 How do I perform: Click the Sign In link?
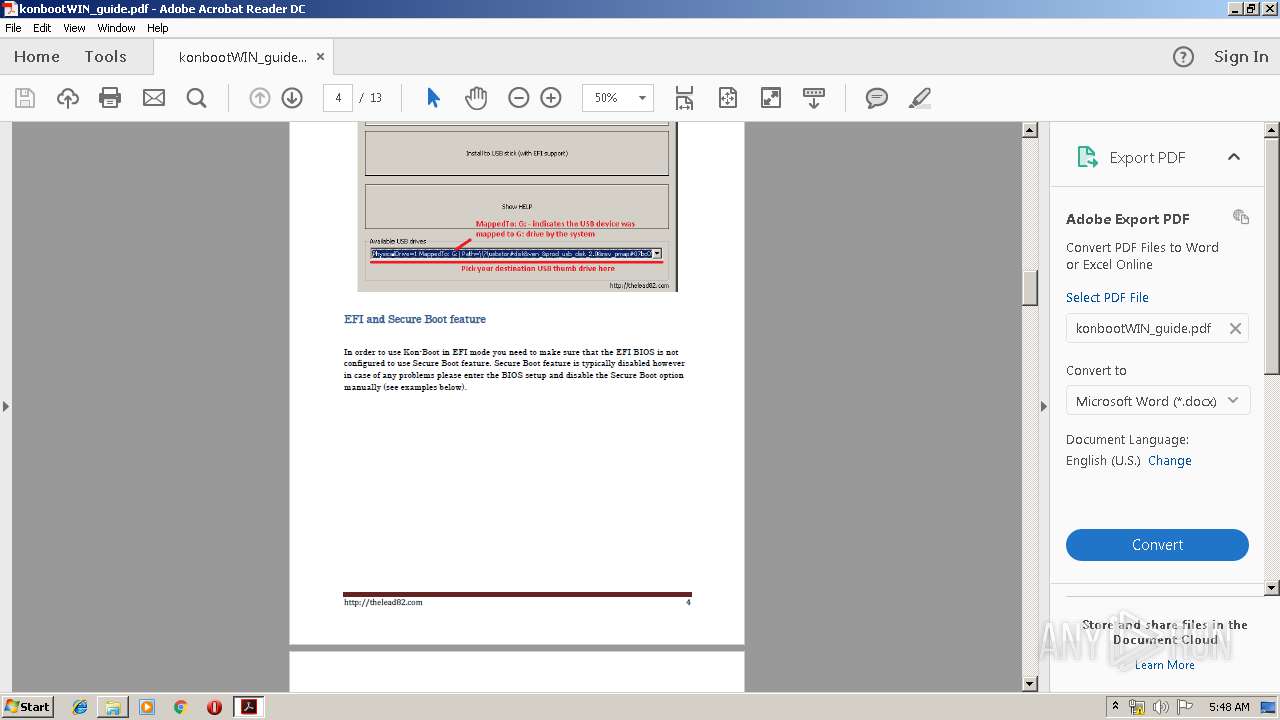click(1241, 57)
